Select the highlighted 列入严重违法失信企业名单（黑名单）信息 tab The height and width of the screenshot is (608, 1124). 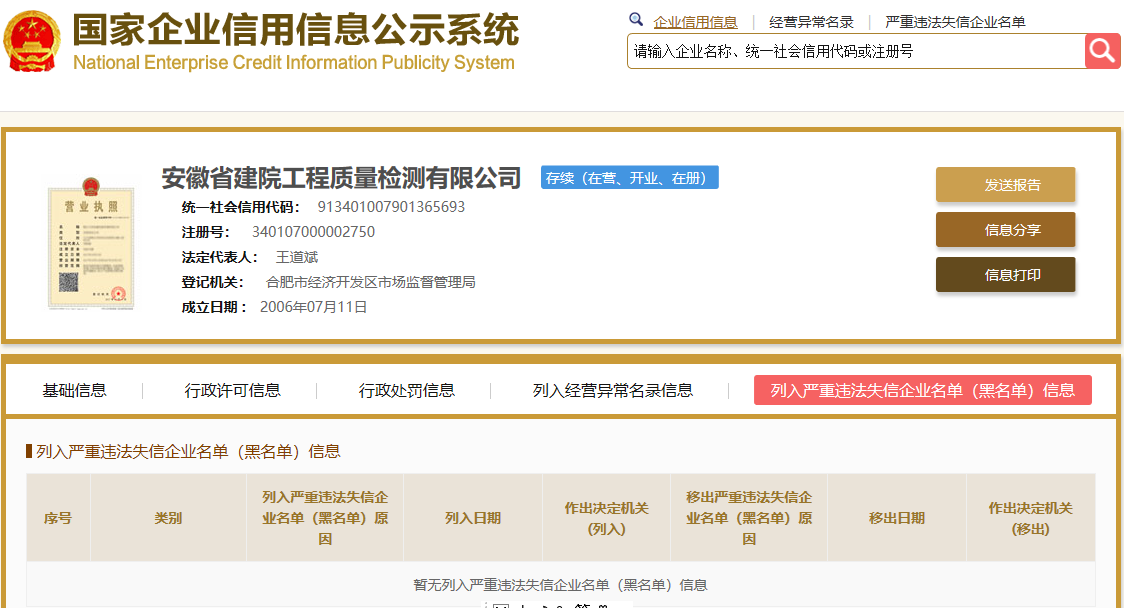pyautogui.click(x=923, y=390)
